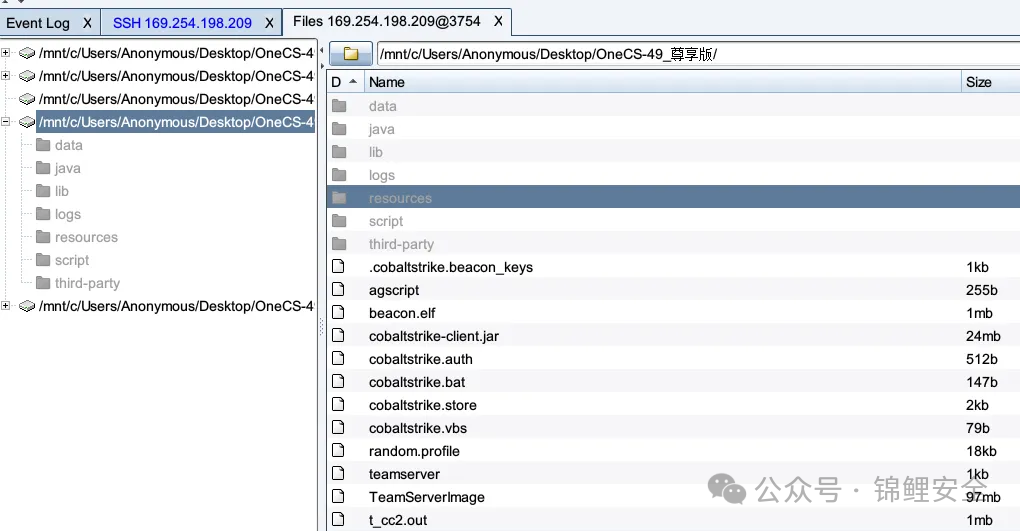
Task: Click the resources folder icon in the highlighted list row
Action: click(339, 198)
